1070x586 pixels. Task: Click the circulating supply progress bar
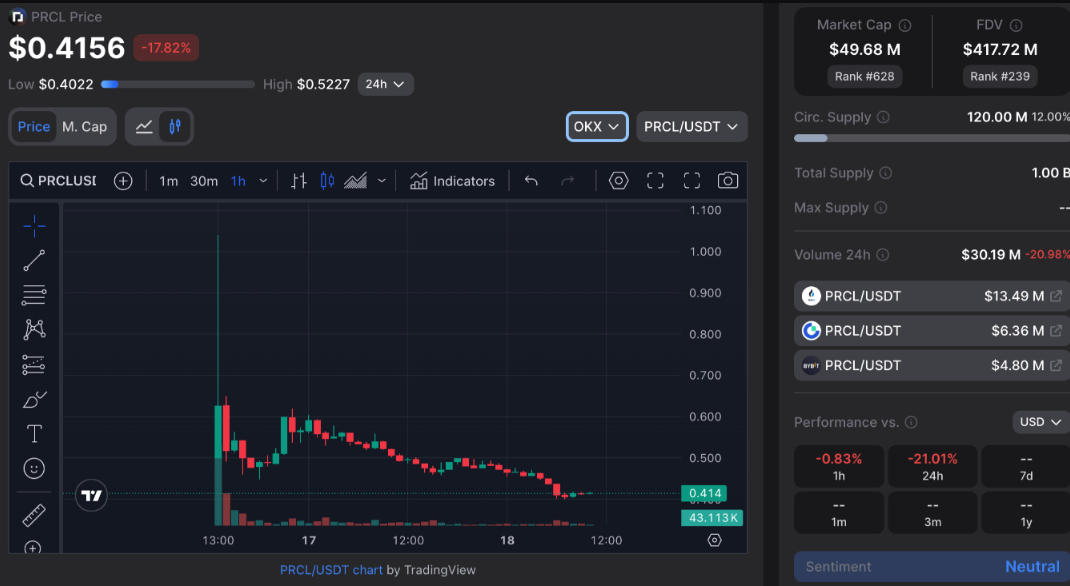pos(931,138)
